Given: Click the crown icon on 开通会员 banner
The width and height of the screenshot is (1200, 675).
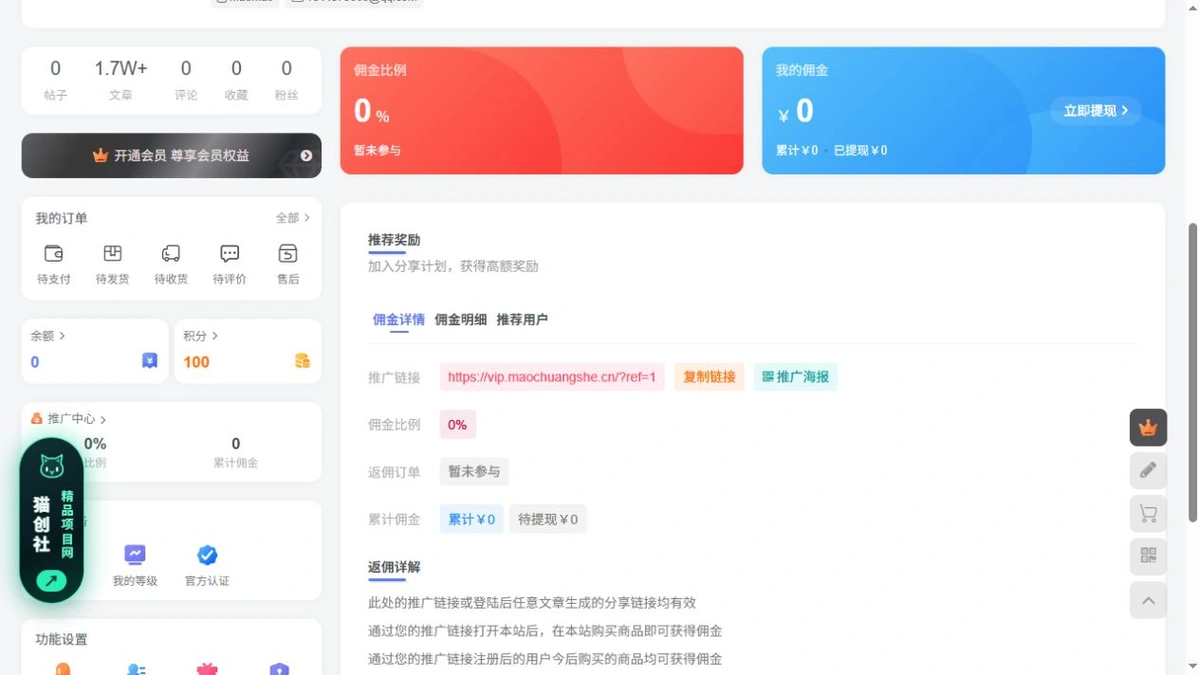Looking at the screenshot, I should (x=100, y=156).
